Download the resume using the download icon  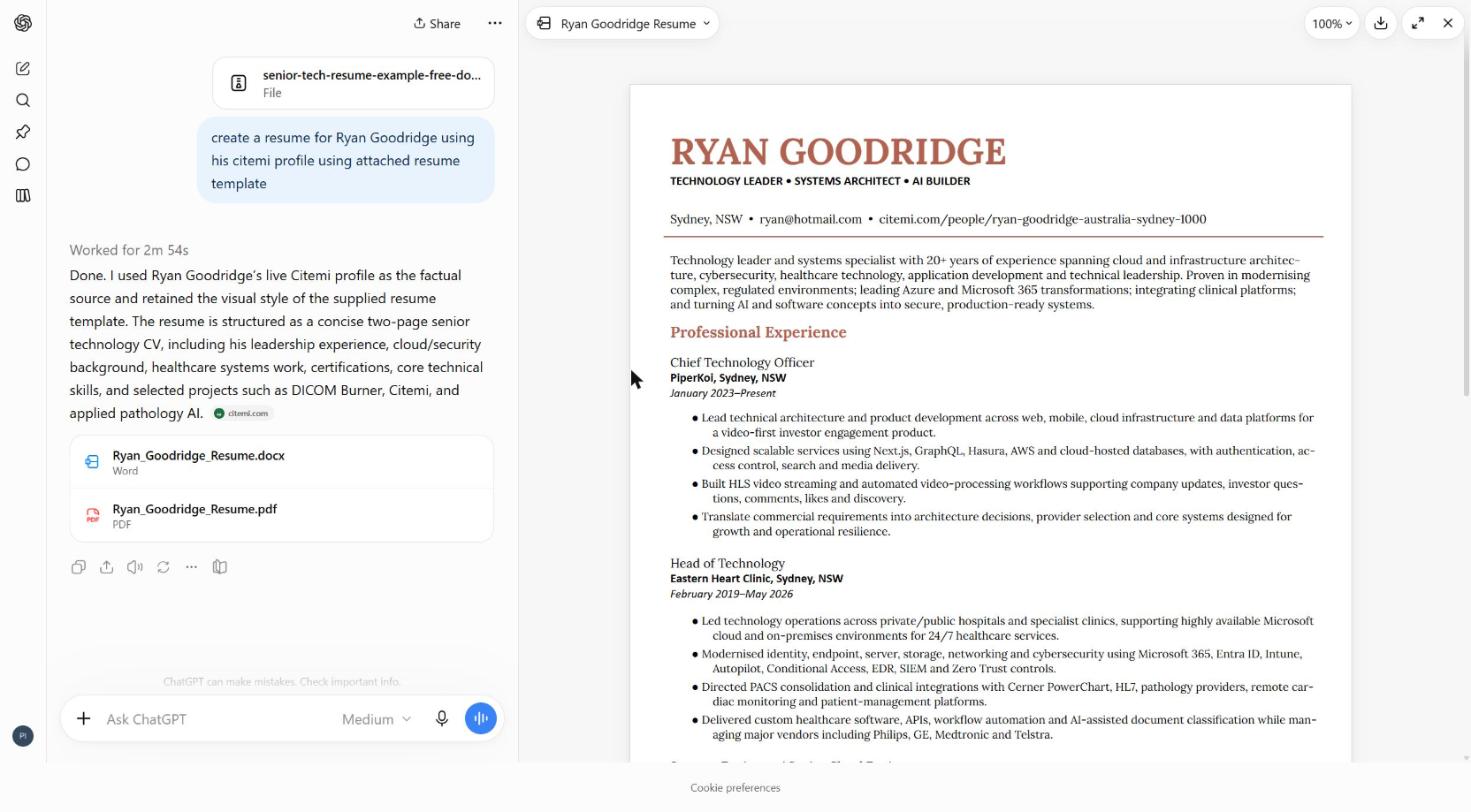(1381, 23)
